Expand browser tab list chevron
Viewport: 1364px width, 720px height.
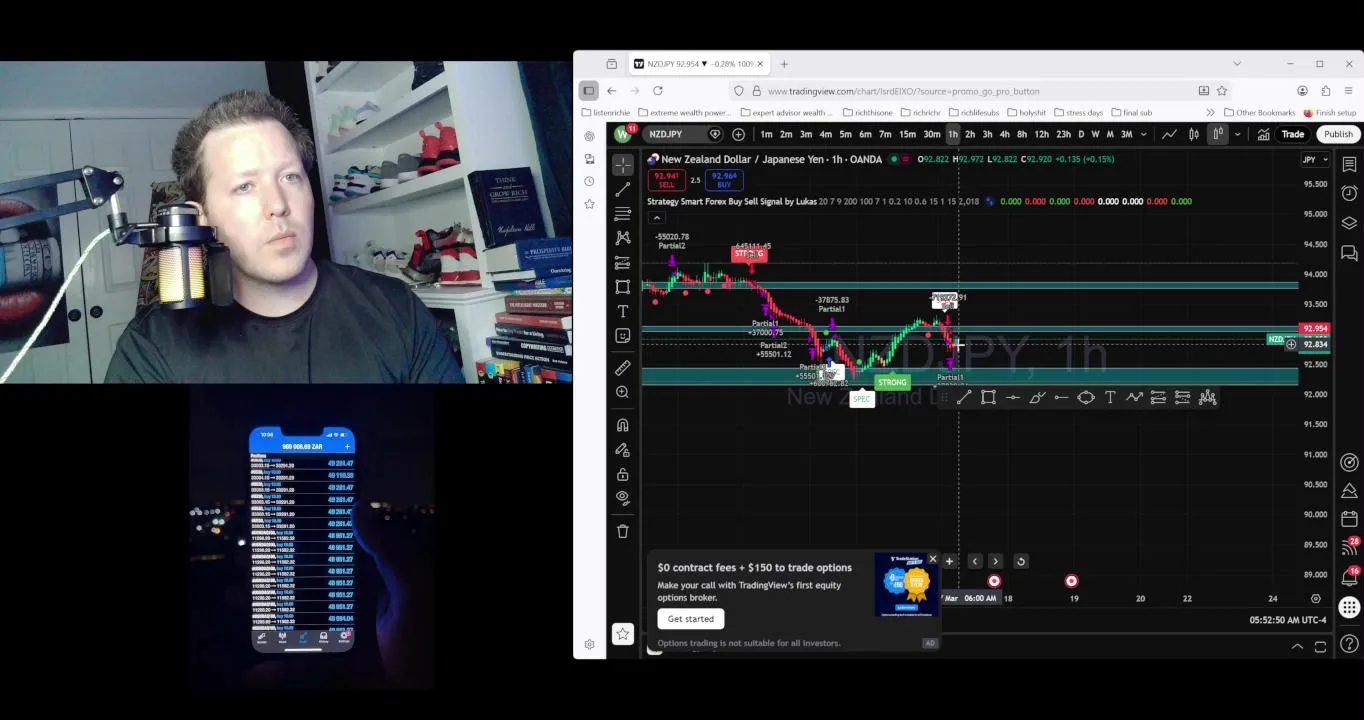(x=1237, y=64)
